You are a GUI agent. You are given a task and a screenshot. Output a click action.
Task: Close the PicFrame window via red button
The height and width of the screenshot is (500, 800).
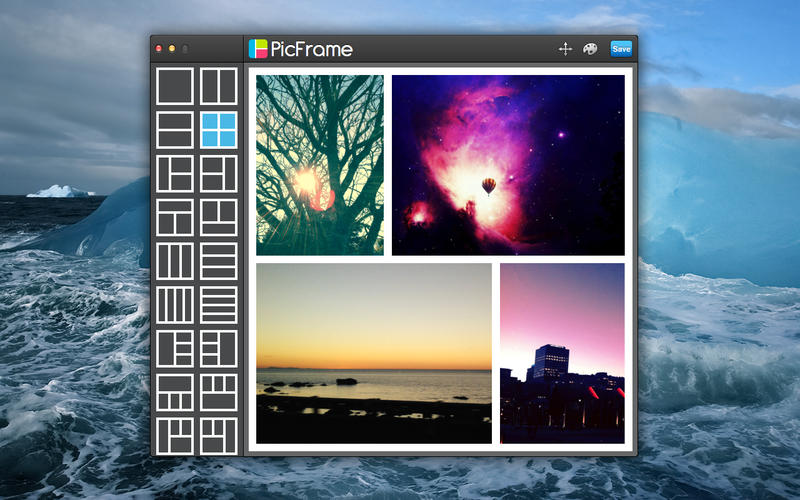[x=158, y=49]
